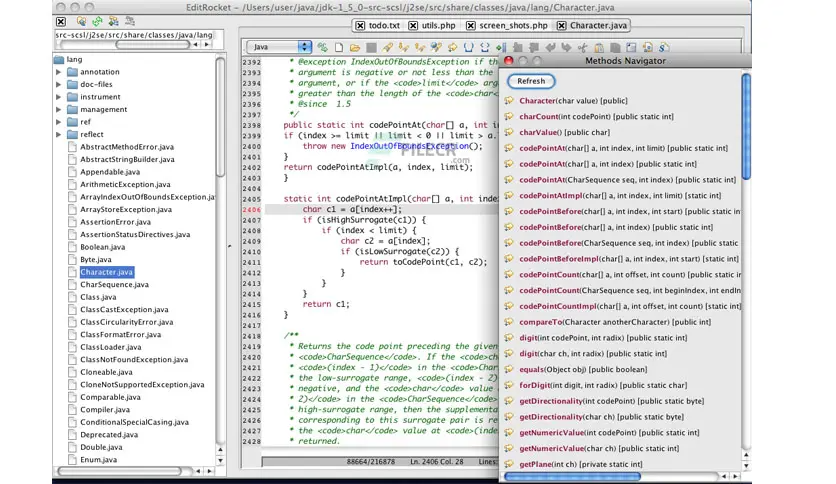Open Boolean.java from the file tree
Screen dimensions: 836x484
(x=102, y=247)
